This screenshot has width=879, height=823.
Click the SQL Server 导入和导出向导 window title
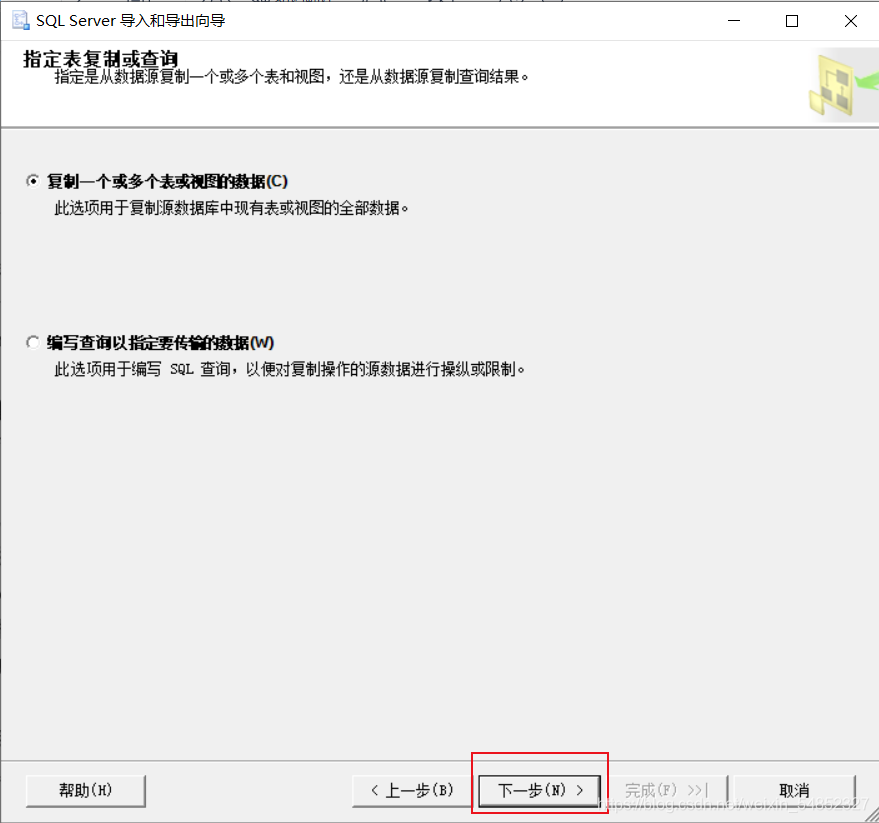[x=131, y=21]
